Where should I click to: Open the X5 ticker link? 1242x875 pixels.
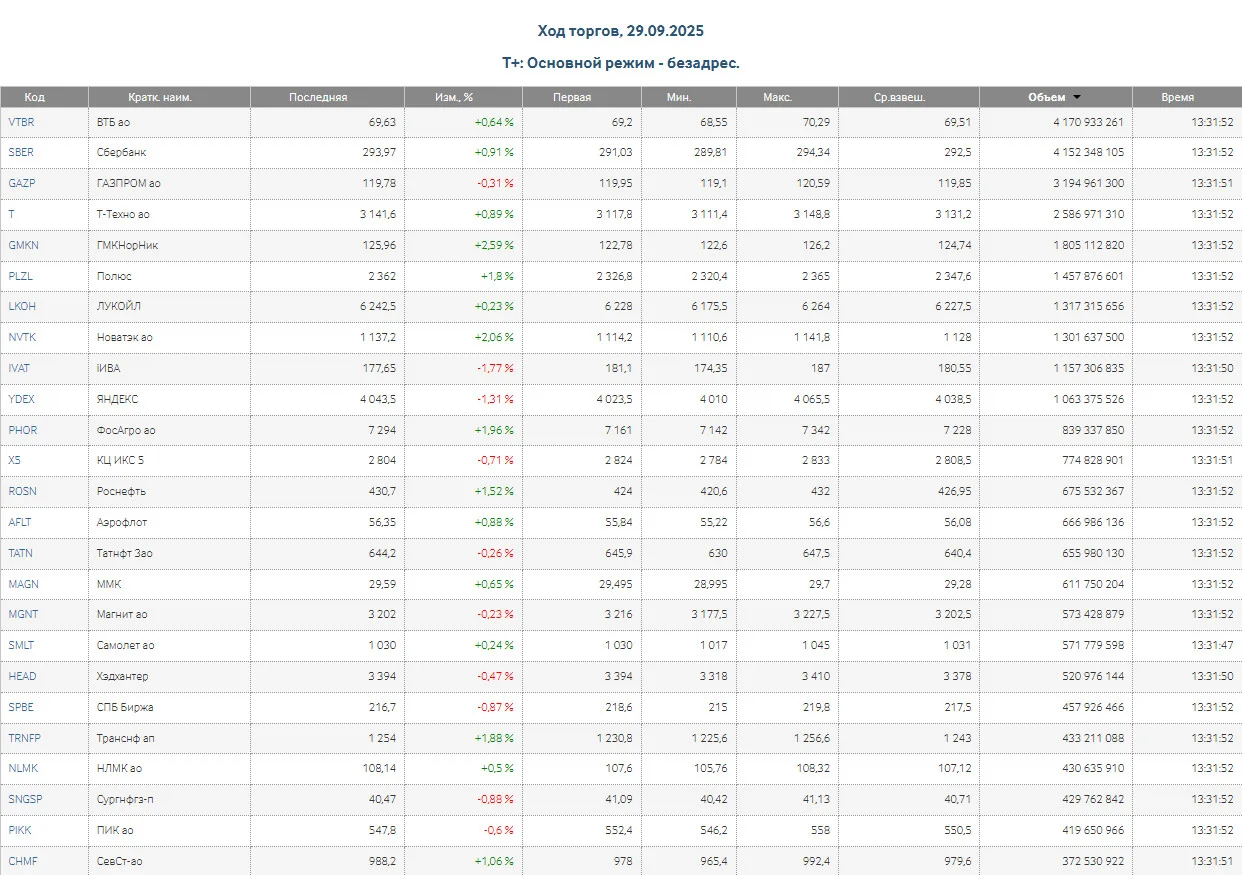pyautogui.click(x=14, y=461)
